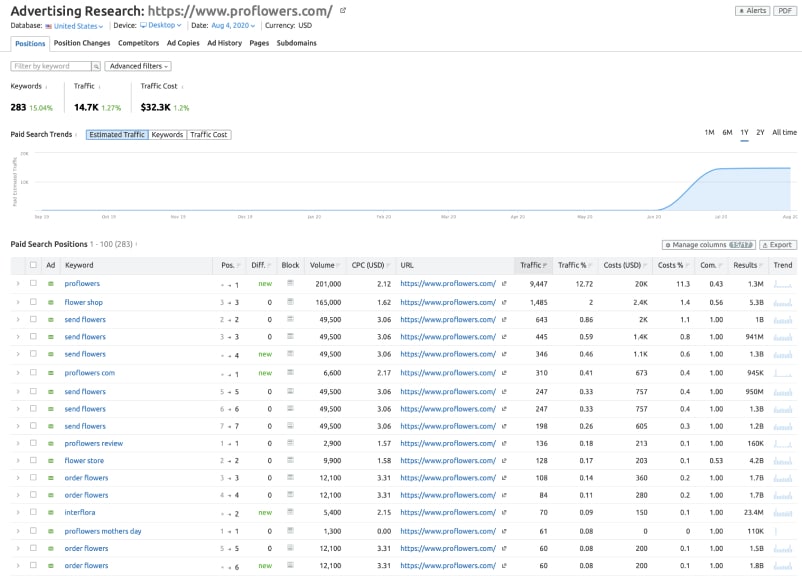Click the ad icon in flower shop row
Viewport: 802px width, 576px height.
click(51, 302)
